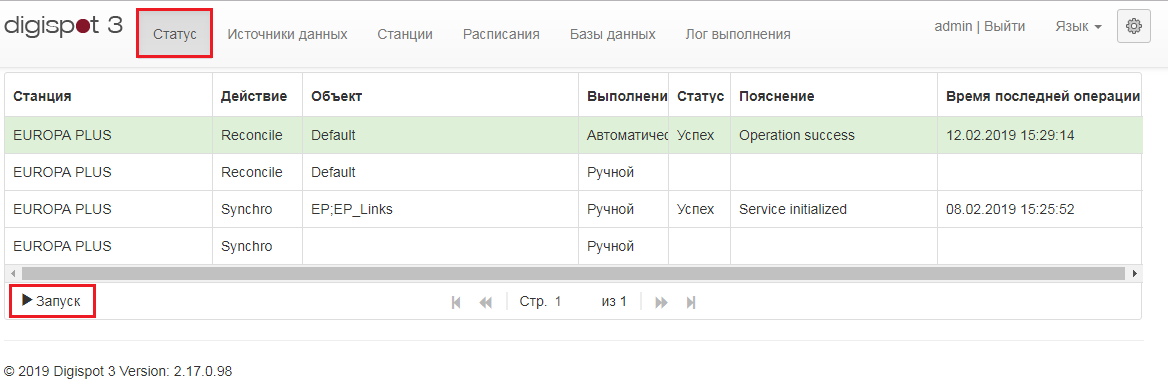
Task: Select the Default cell in the Ручной row
Action: click(x=441, y=172)
